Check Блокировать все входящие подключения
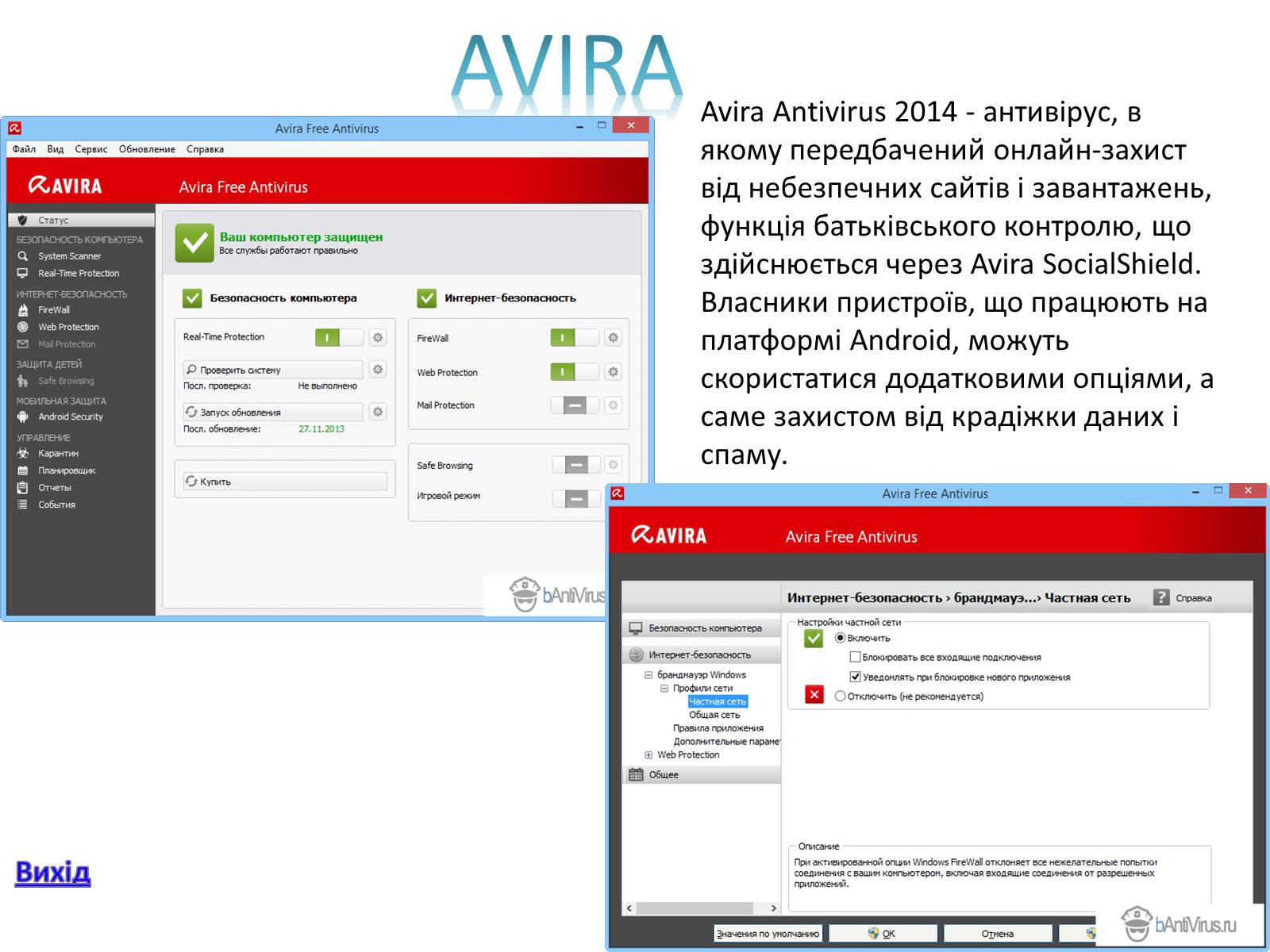The image size is (1270, 952). click(855, 657)
